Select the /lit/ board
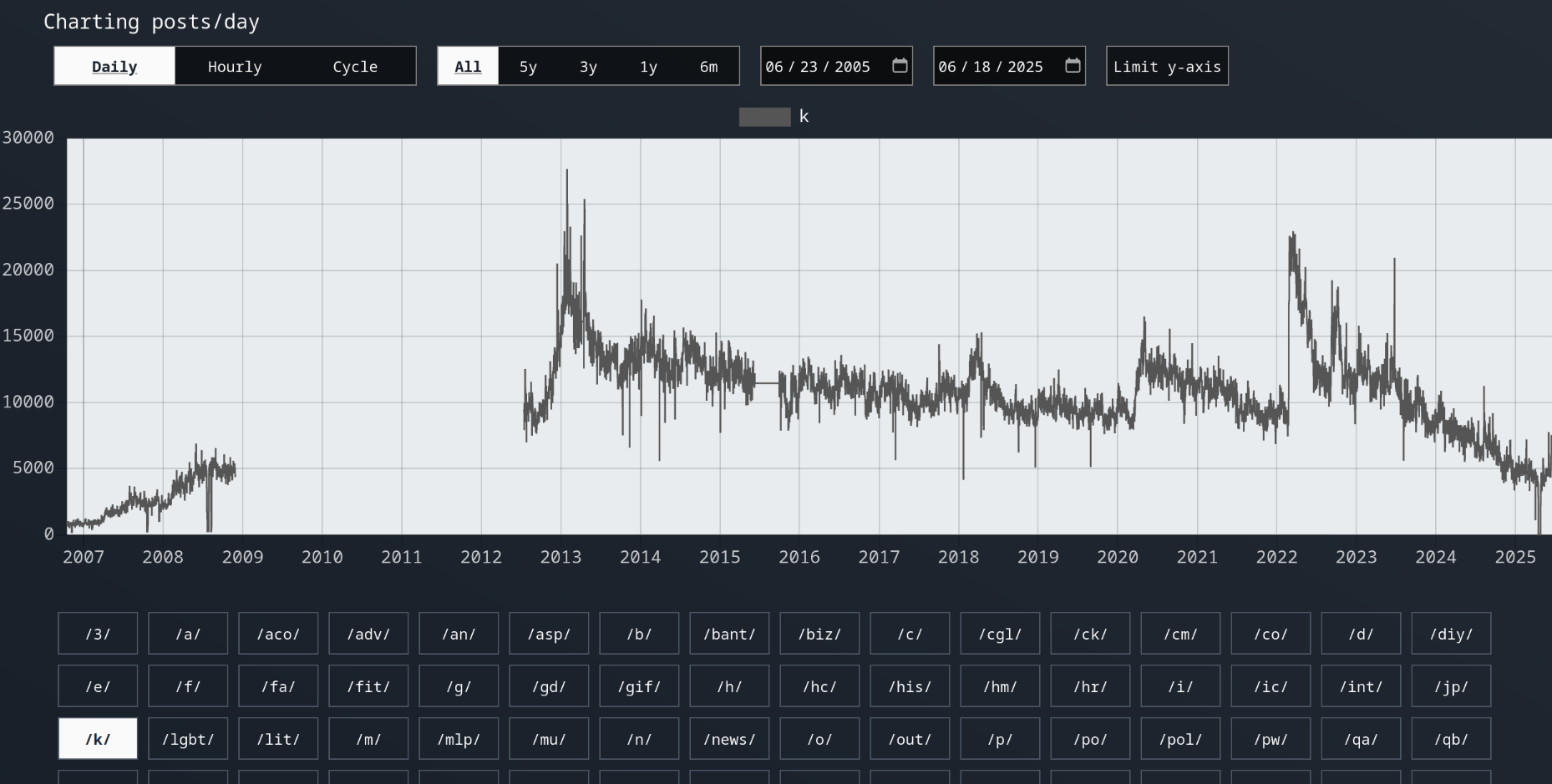 click(x=278, y=739)
